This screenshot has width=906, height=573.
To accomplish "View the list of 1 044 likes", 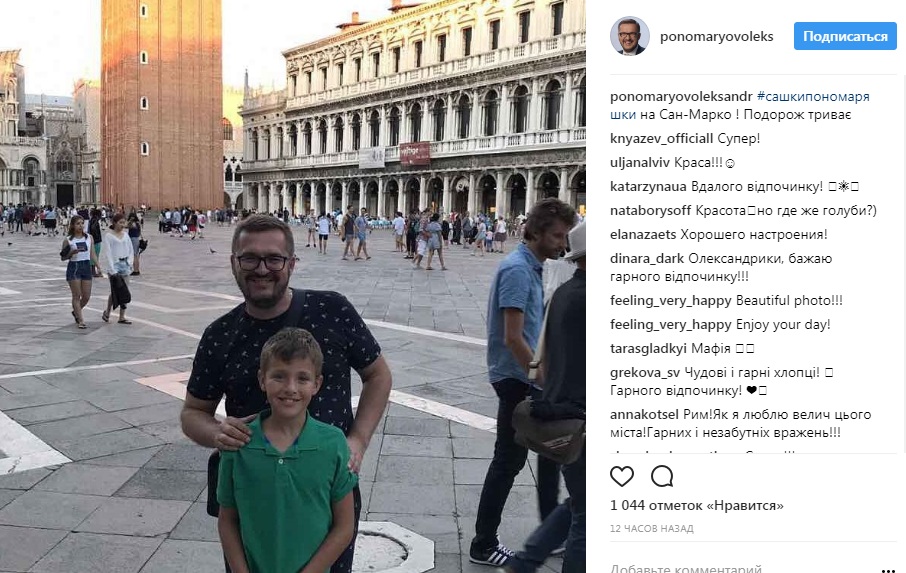I will pos(697,505).
